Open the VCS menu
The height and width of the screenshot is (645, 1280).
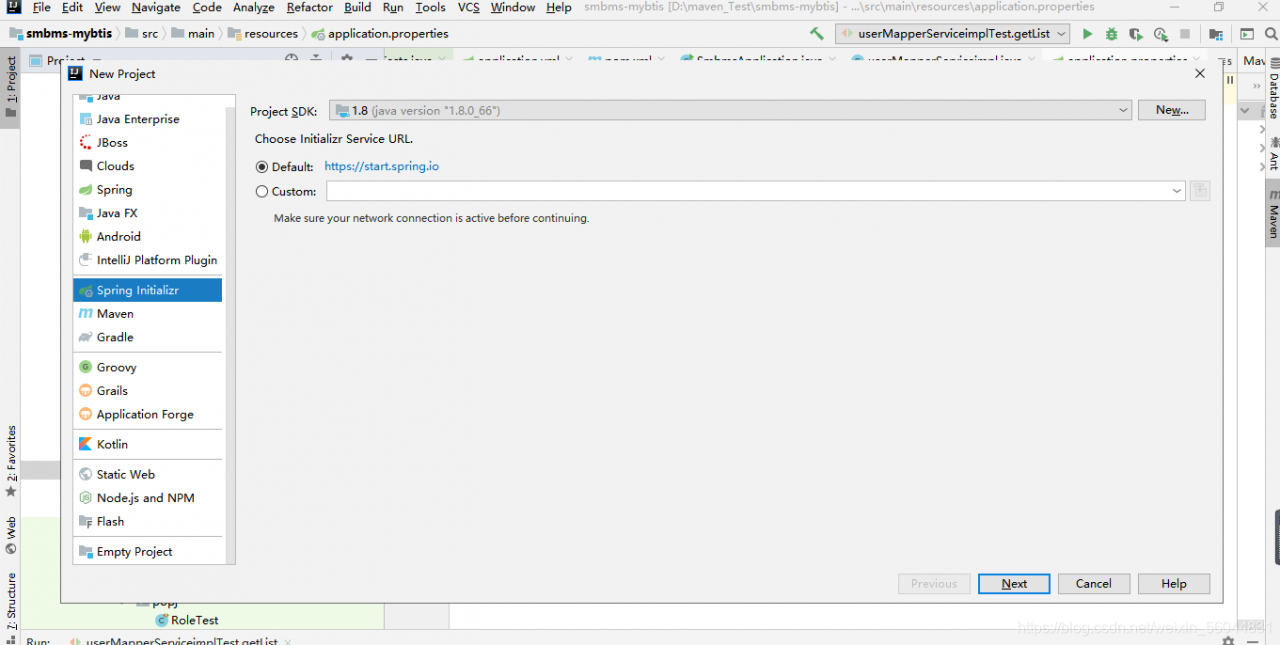pos(469,7)
